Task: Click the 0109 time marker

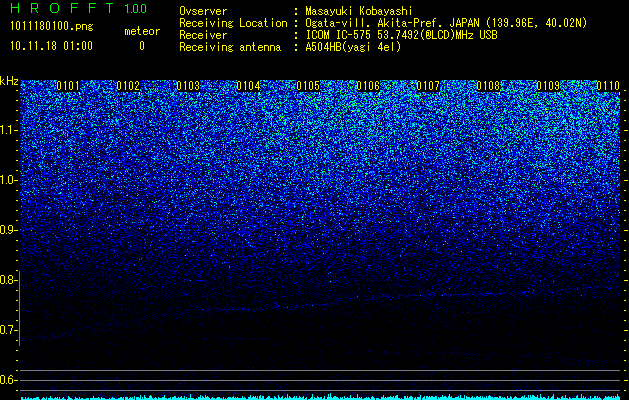Action: tap(548, 86)
